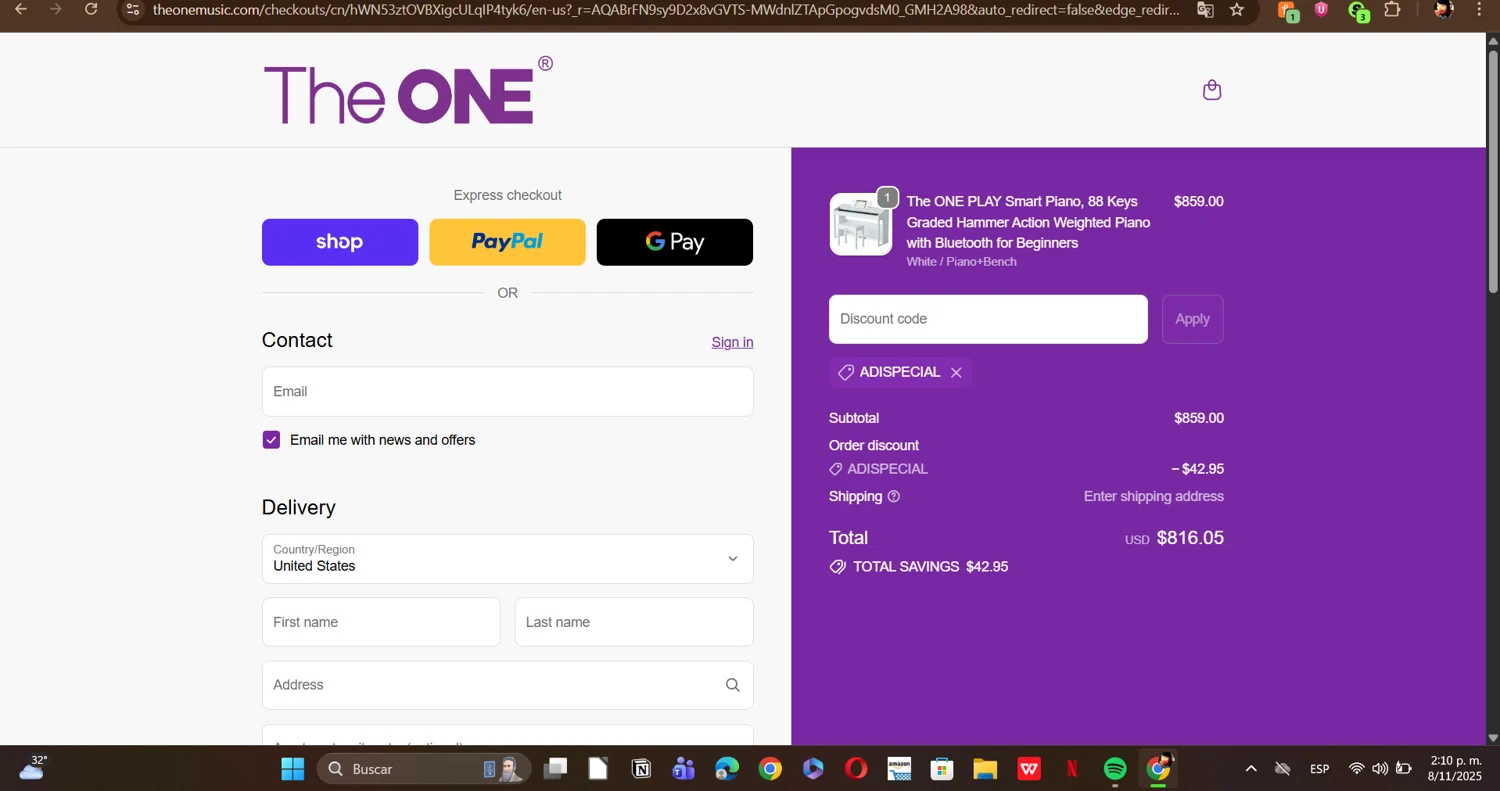Click the piano product thumbnail

861,224
